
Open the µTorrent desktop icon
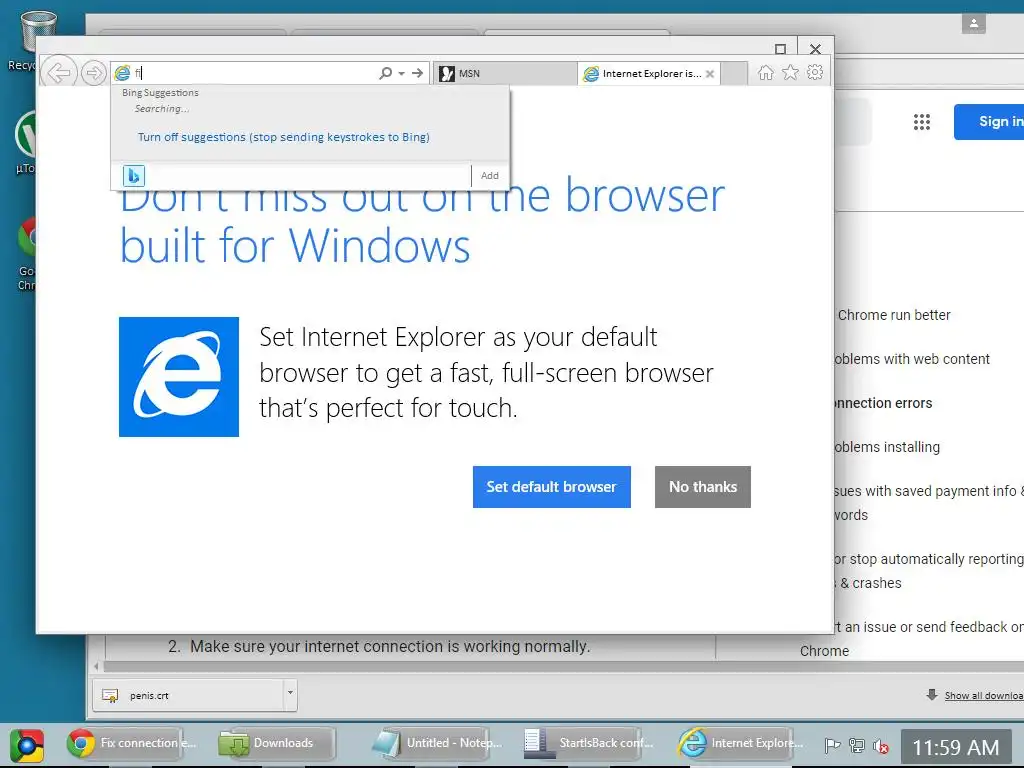click(25, 142)
